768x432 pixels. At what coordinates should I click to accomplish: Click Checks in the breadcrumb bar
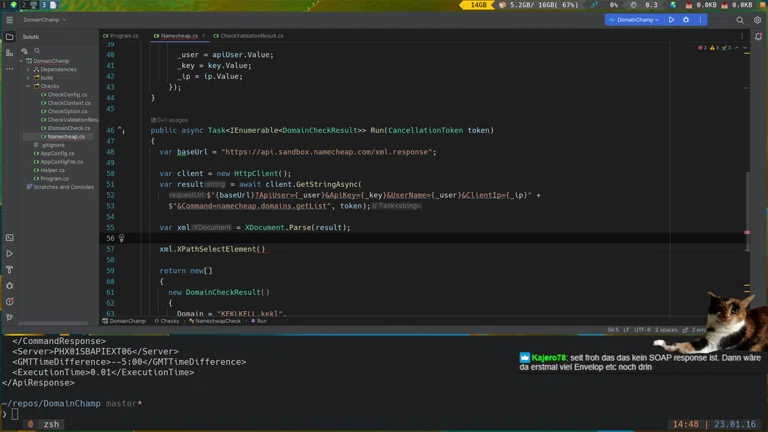click(x=167, y=321)
